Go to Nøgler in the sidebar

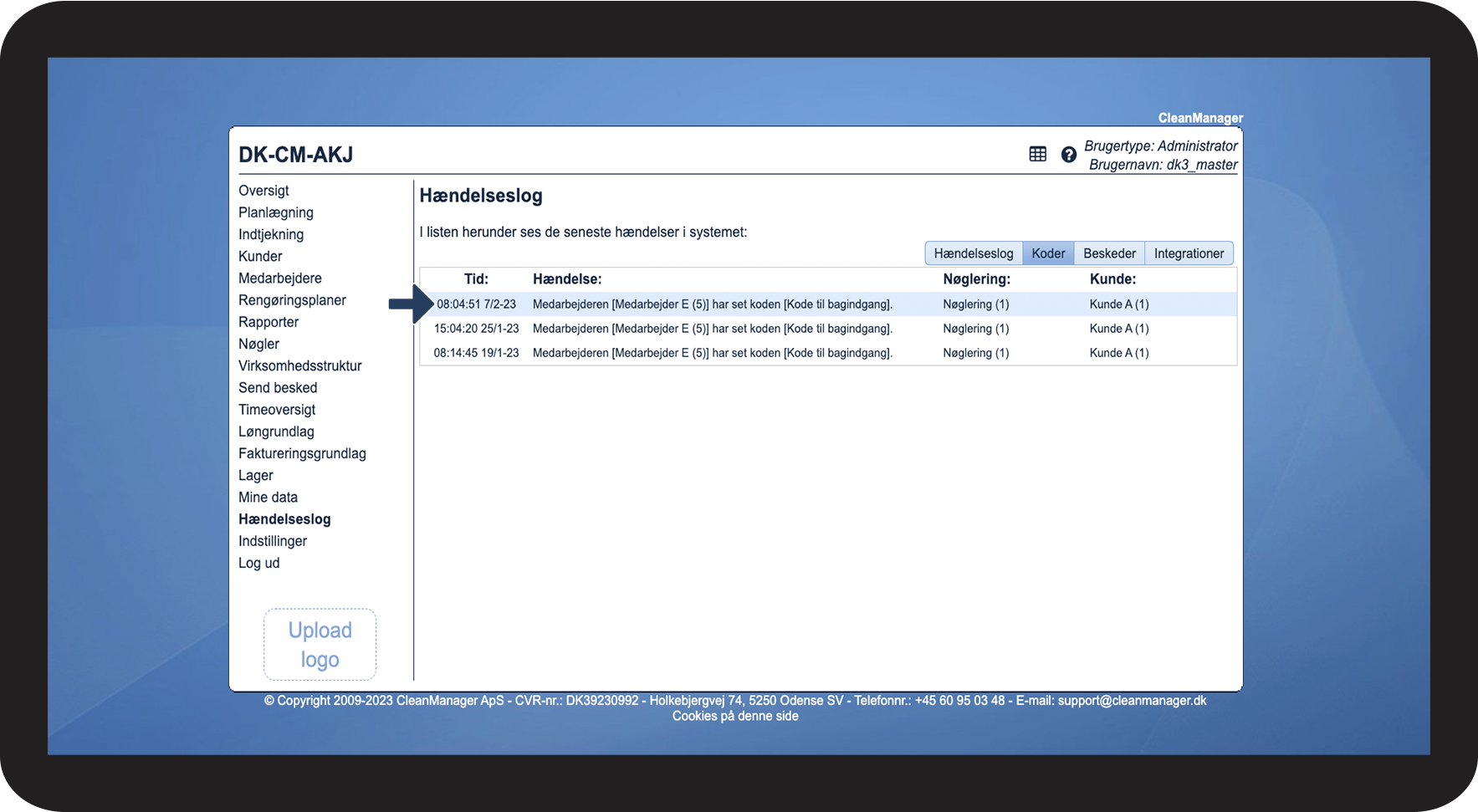click(x=258, y=344)
